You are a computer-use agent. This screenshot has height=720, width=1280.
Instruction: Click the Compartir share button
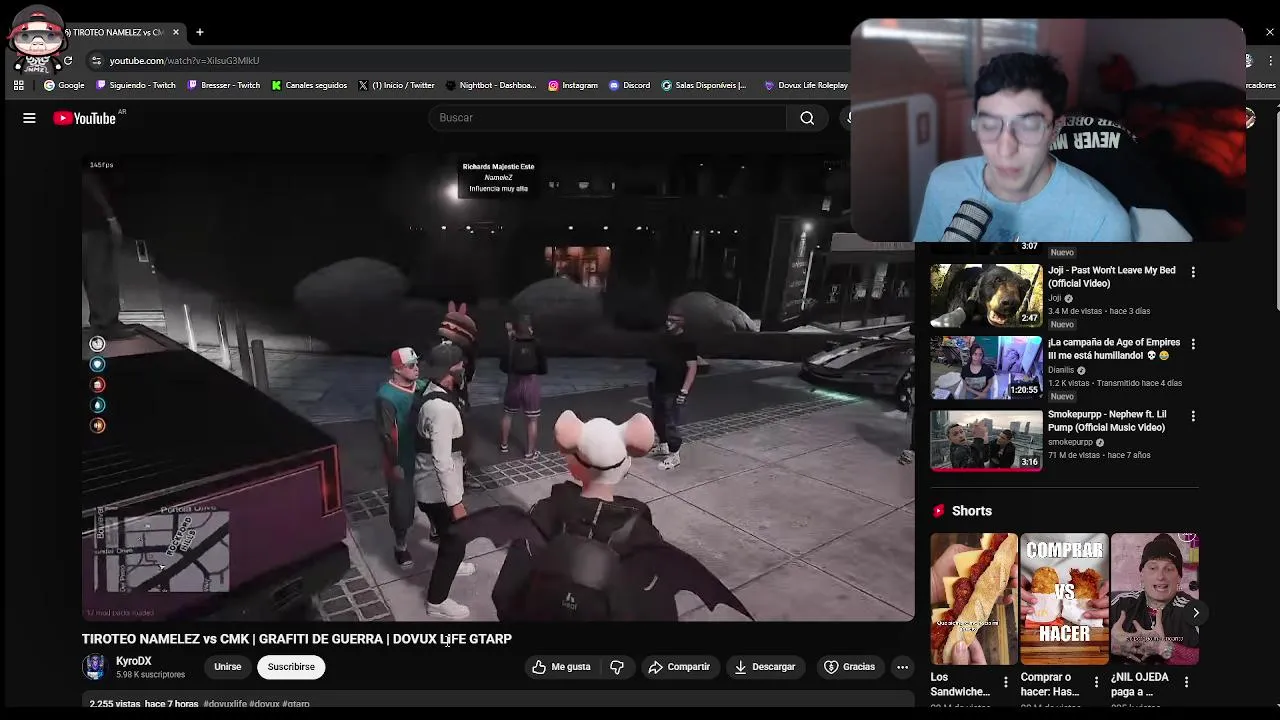679,667
